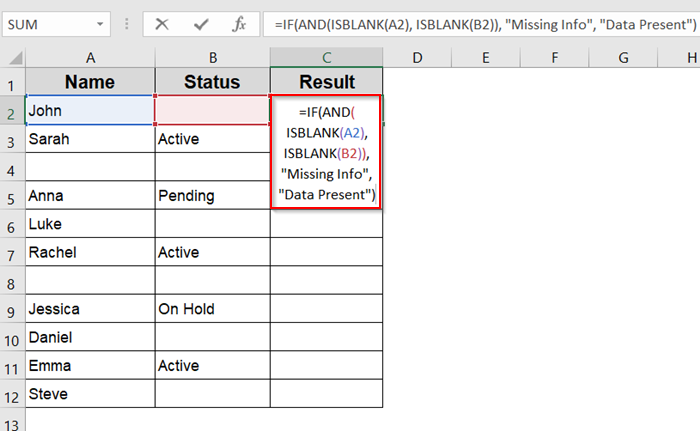The image size is (700, 431).
Task: Click the cell containing Jessica
Action: (x=90, y=309)
